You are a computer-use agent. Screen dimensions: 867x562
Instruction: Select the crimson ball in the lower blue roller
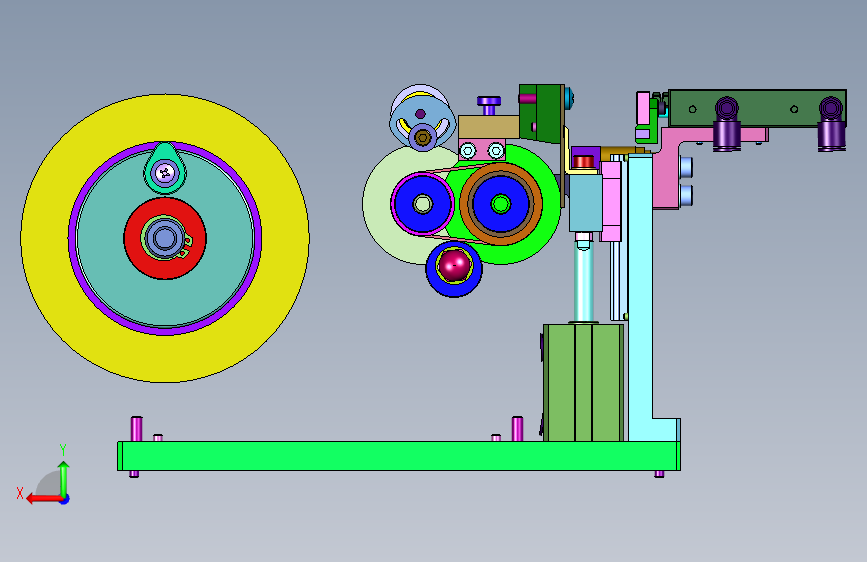pos(455,265)
